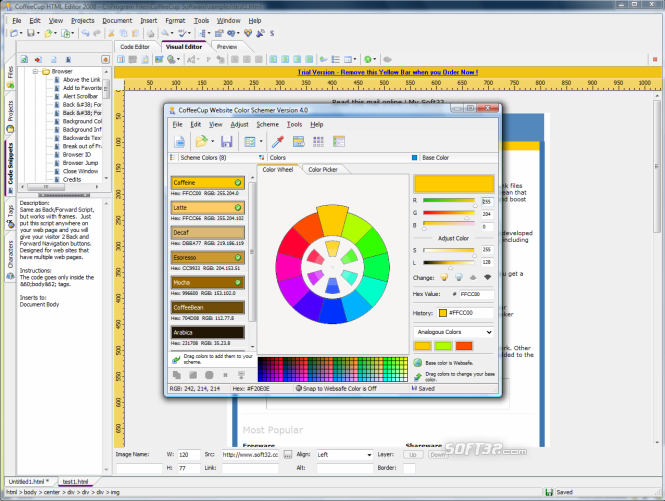Screen dimensions: 665x501
Task: Click the Color Schemer open folder icon
Action: (201, 141)
